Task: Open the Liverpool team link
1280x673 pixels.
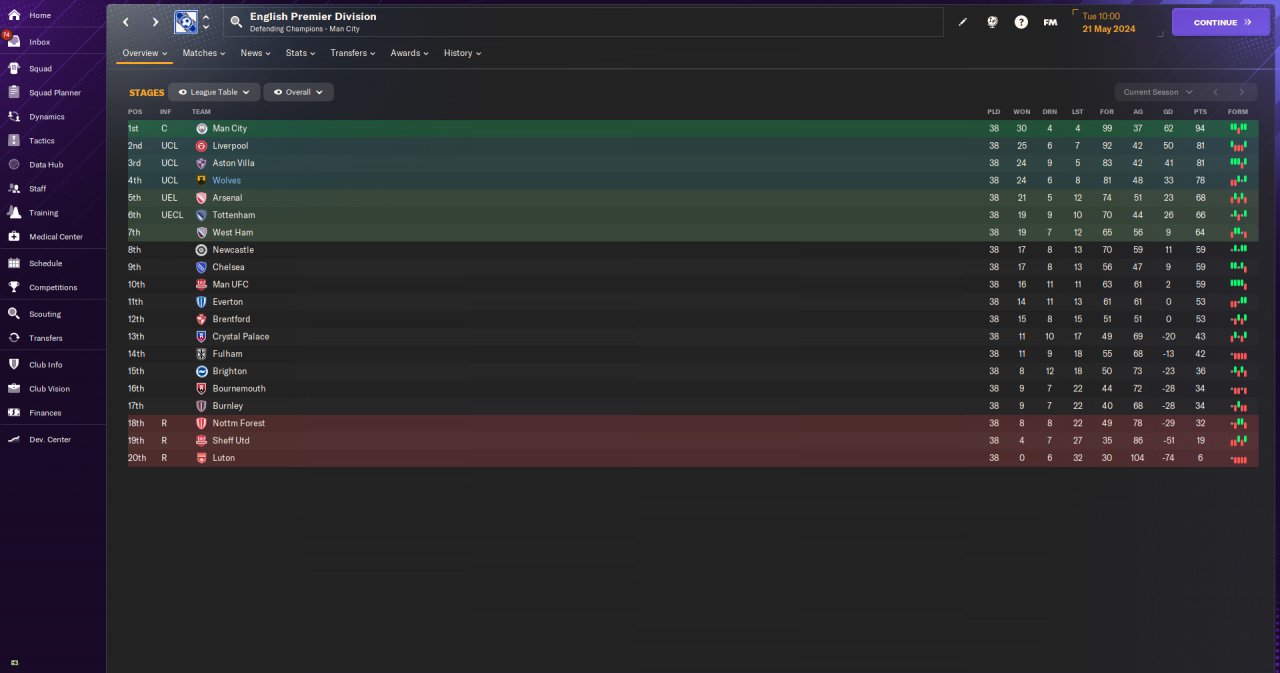Action: tap(230, 146)
